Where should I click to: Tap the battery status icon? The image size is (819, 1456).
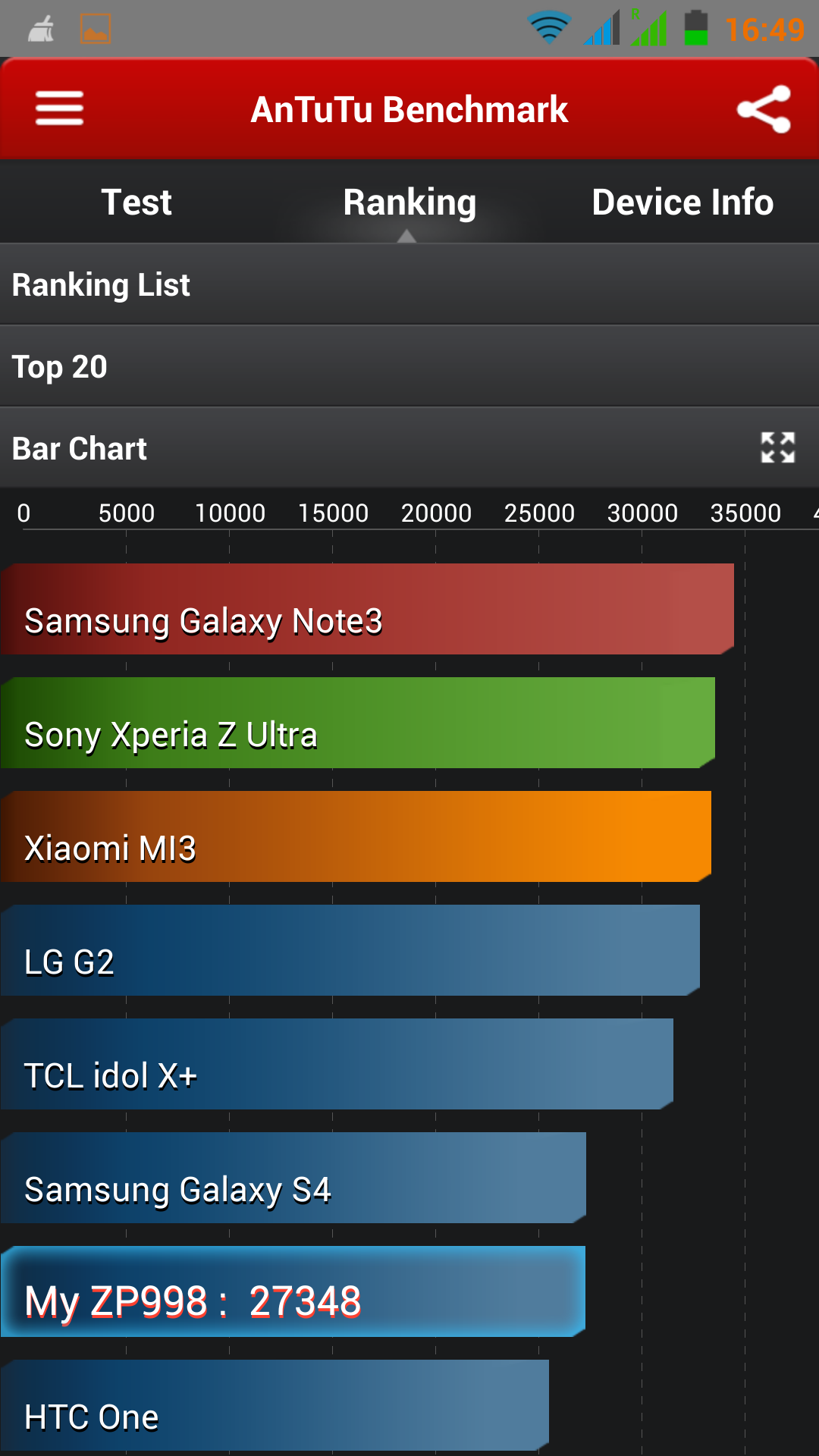[x=695, y=28]
